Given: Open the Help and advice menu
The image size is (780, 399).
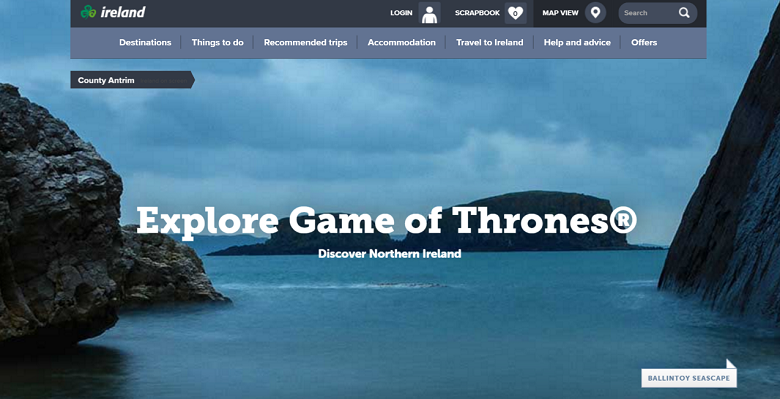Looking at the screenshot, I should pos(577,42).
